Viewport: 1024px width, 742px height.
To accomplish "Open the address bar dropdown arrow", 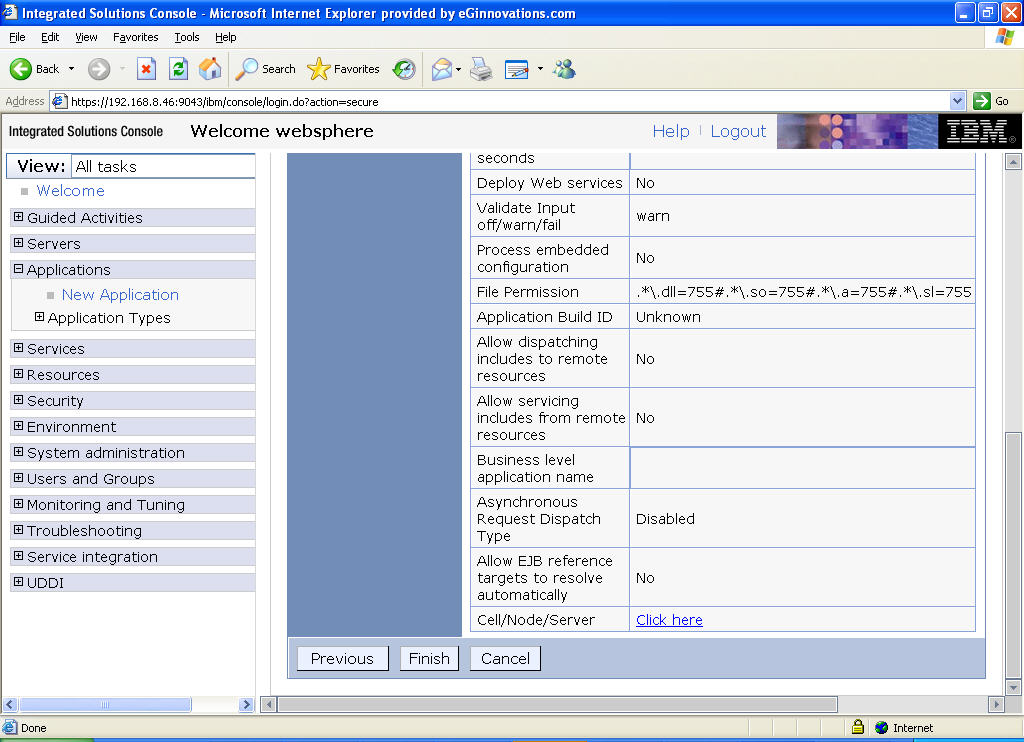I will pyautogui.click(x=957, y=101).
